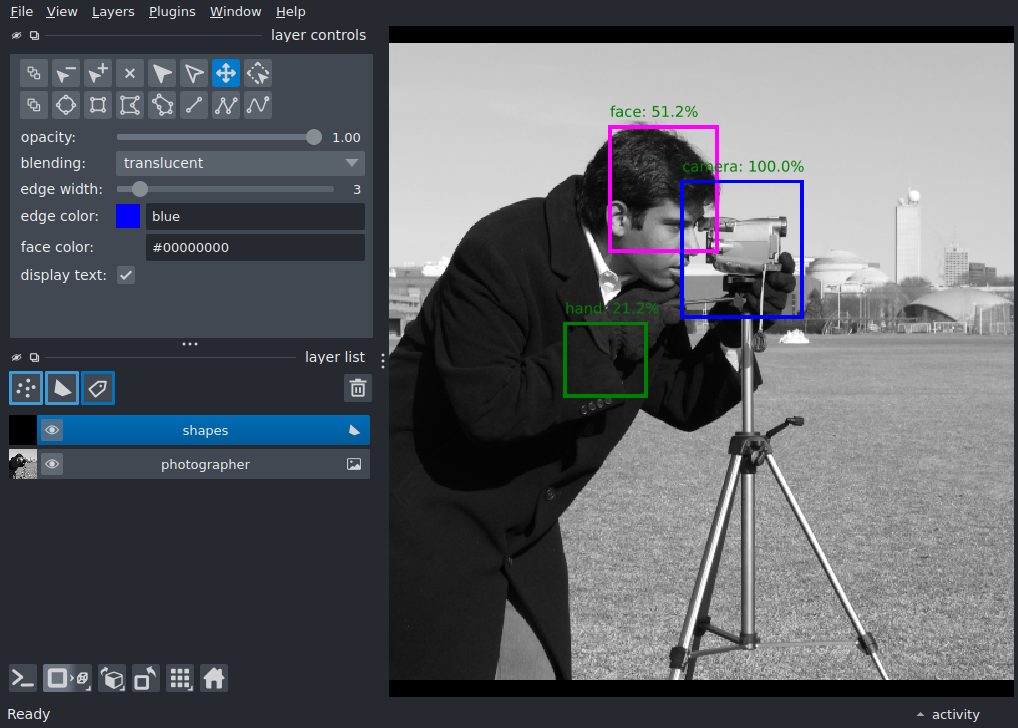The width and height of the screenshot is (1018, 728).
Task: Activate the select vertices tool
Action: click(193, 73)
